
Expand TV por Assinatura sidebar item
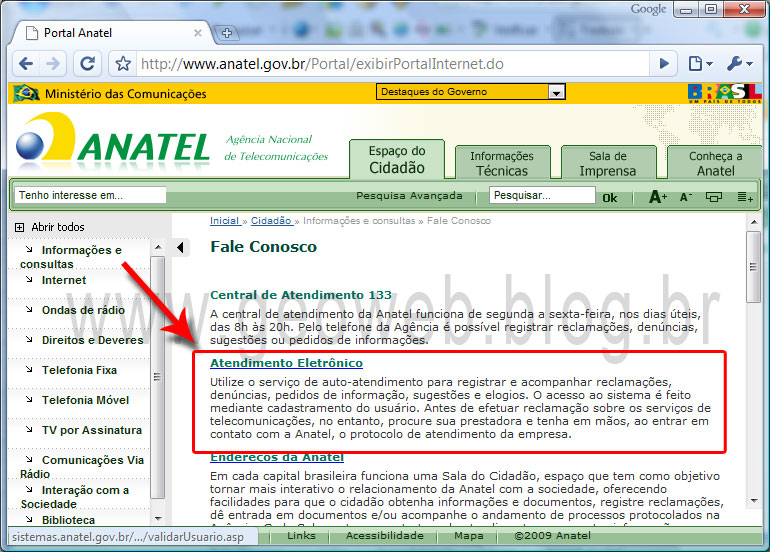[91, 430]
